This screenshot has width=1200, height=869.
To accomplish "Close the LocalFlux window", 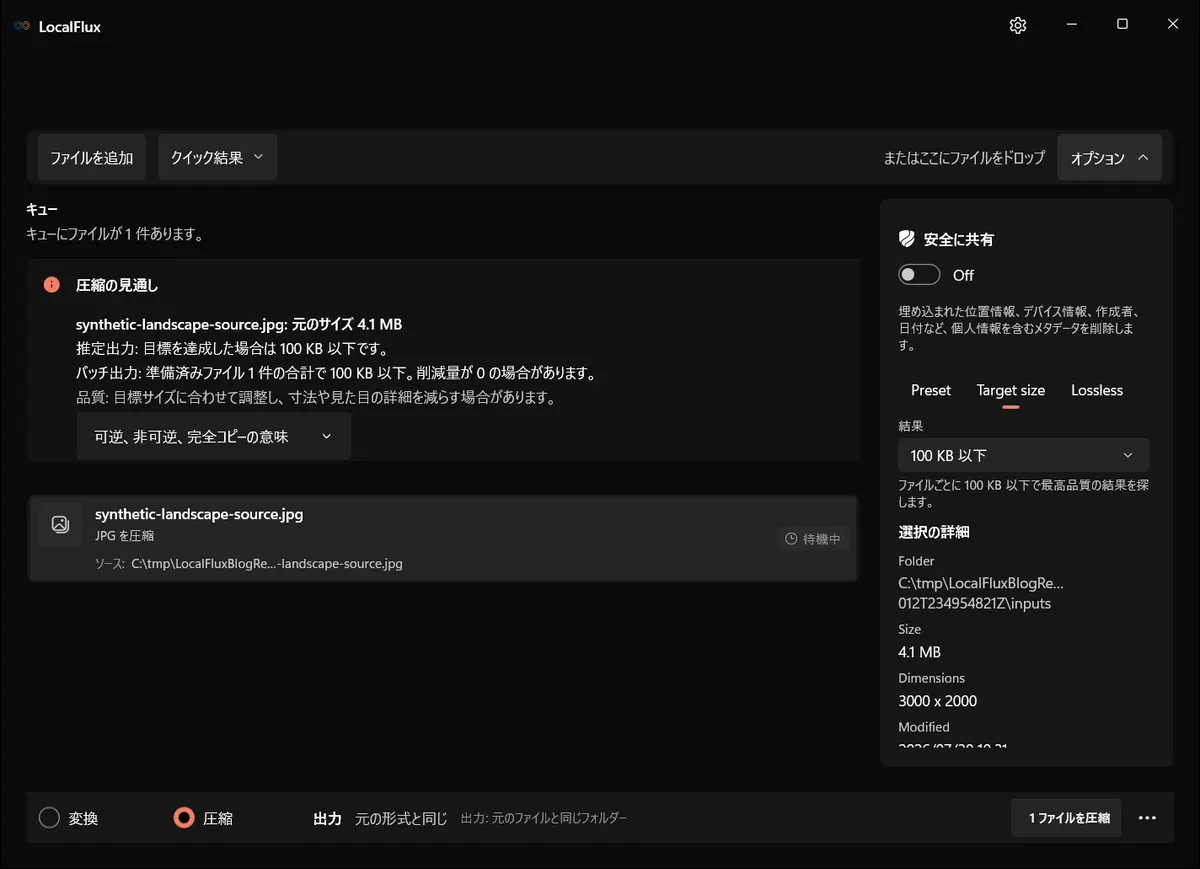I will click(x=1173, y=25).
